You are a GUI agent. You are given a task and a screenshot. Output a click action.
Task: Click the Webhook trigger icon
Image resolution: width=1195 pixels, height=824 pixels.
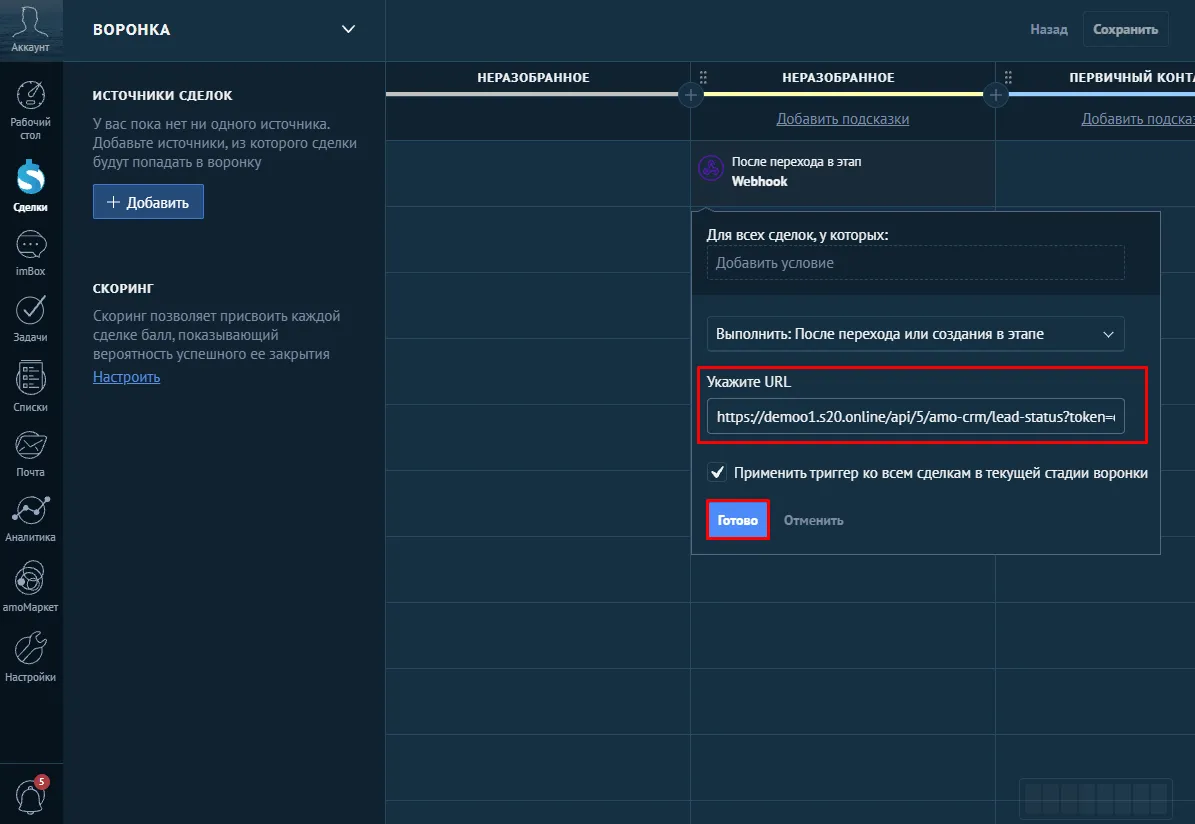coord(711,168)
